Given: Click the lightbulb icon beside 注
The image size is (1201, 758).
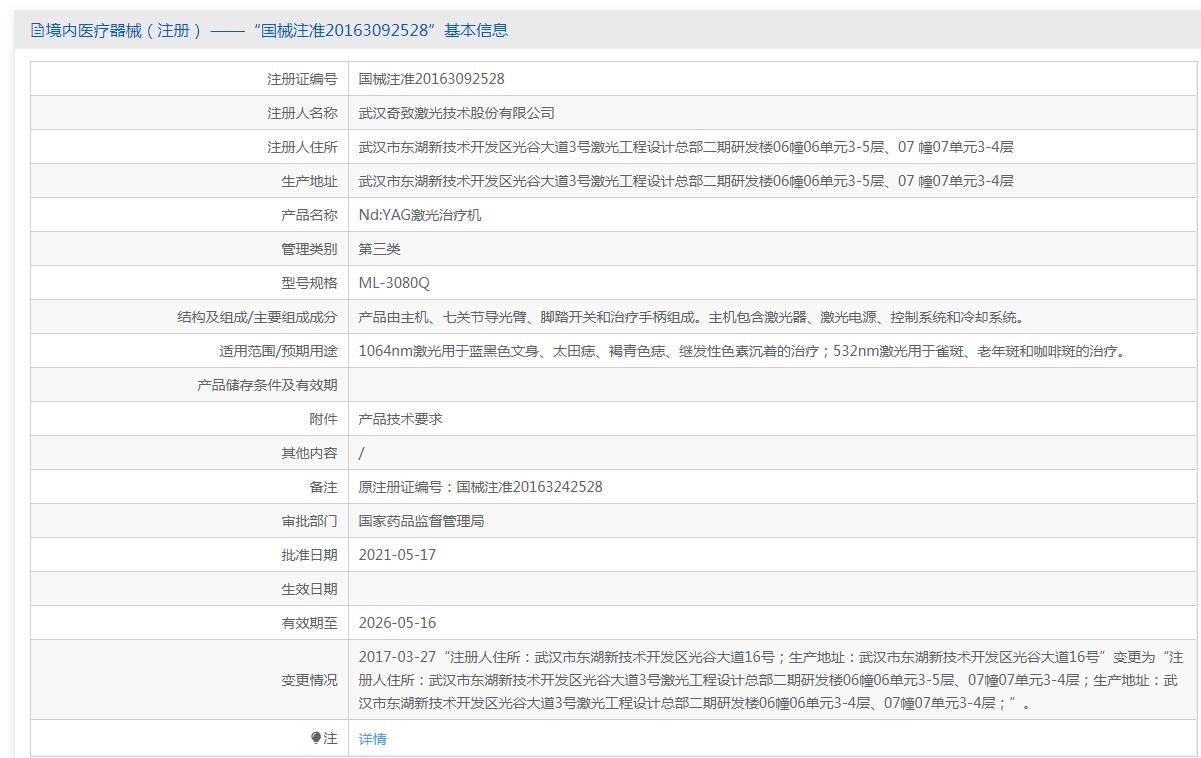Looking at the screenshot, I should (316, 738).
